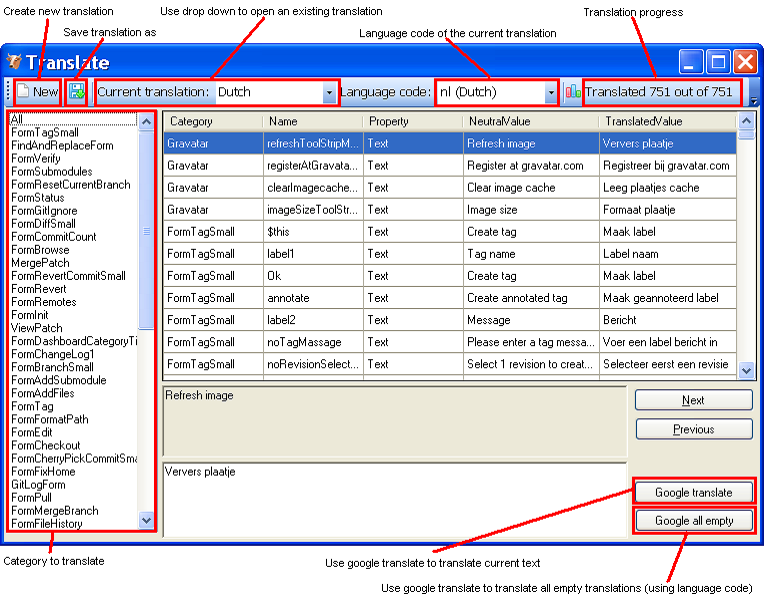Click the Save translation as floppy icon
This screenshot has width=768, height=602.
click(76, 92)
